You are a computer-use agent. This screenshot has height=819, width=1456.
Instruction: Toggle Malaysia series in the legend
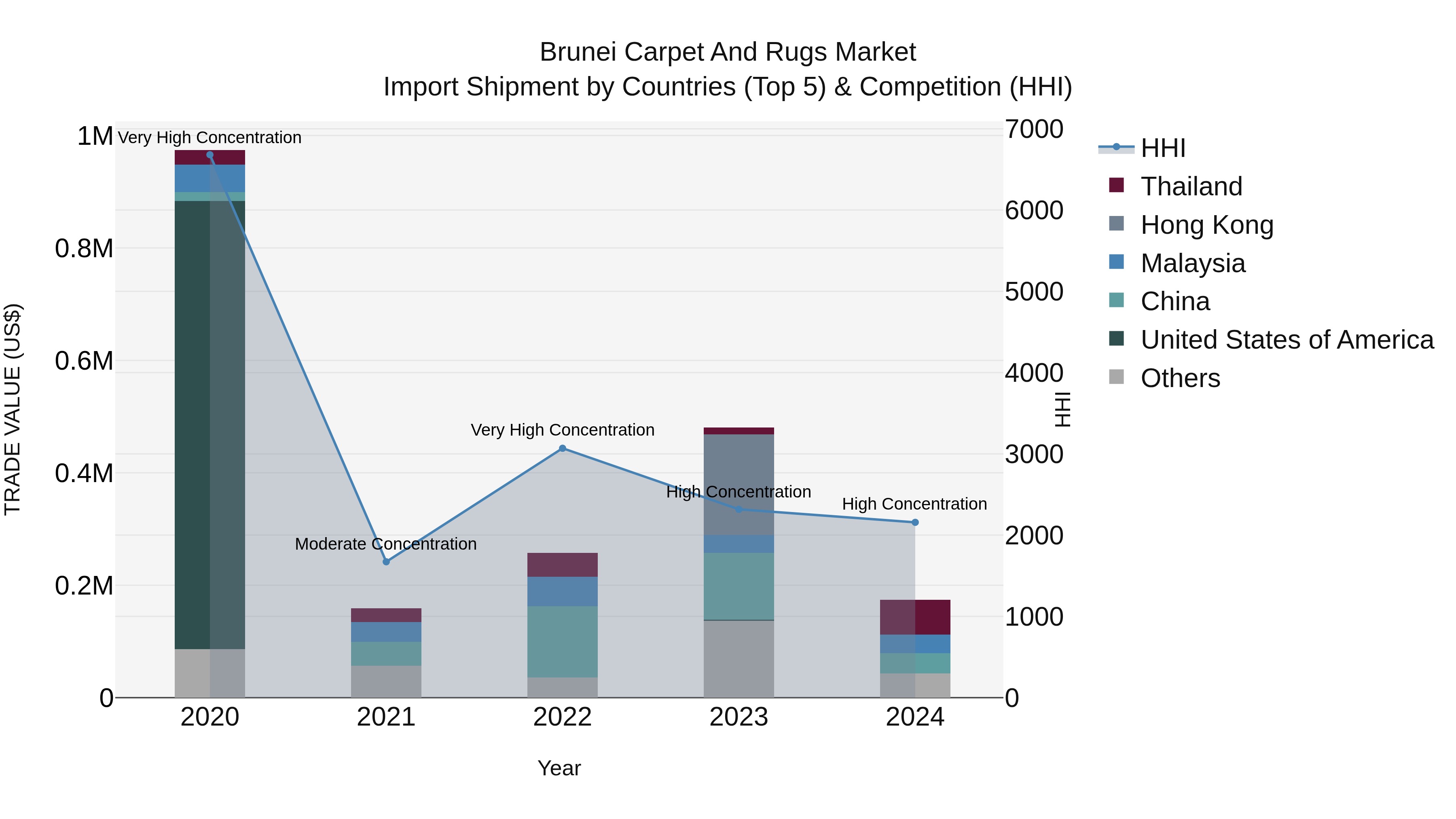click(1177, 263)
